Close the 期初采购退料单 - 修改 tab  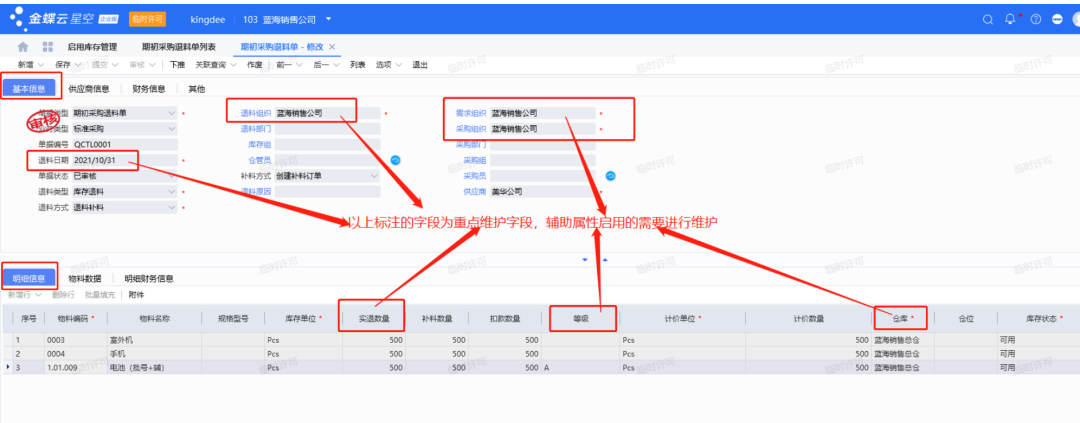point(332,47)
